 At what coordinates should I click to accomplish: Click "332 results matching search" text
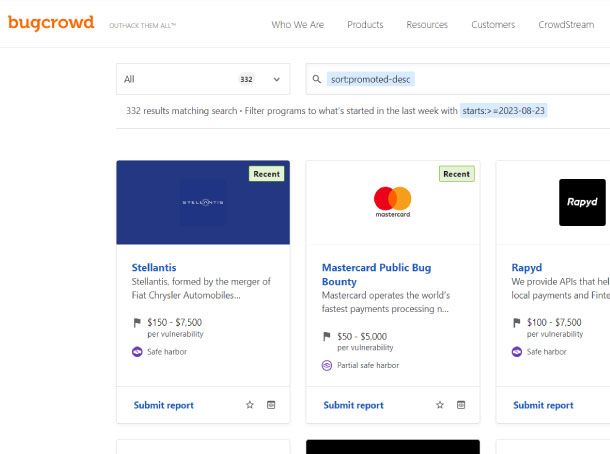tap(181, 111)
